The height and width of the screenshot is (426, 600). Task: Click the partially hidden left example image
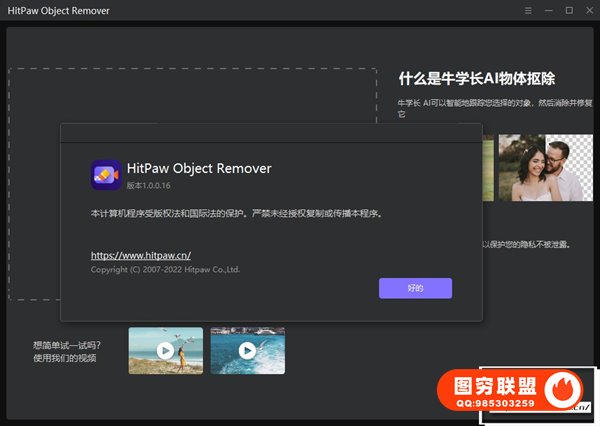click(x=487, y=168)
